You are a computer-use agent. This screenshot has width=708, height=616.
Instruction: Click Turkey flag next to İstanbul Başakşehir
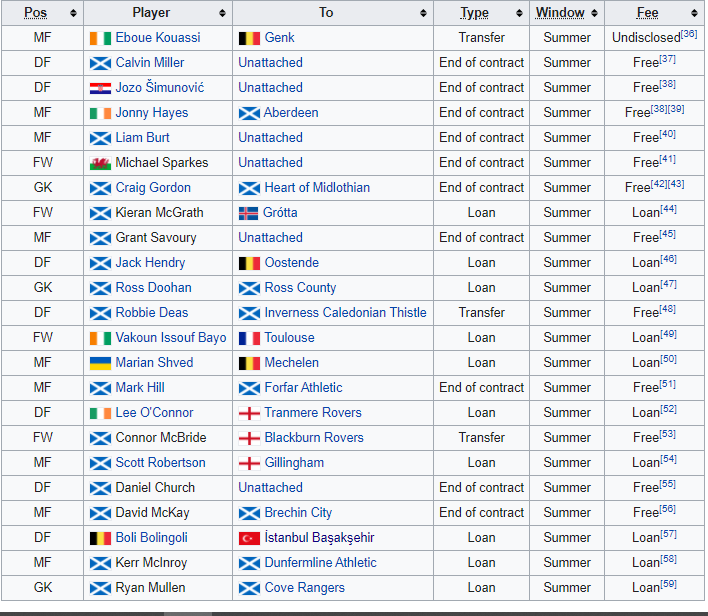[x=249, y=538]
